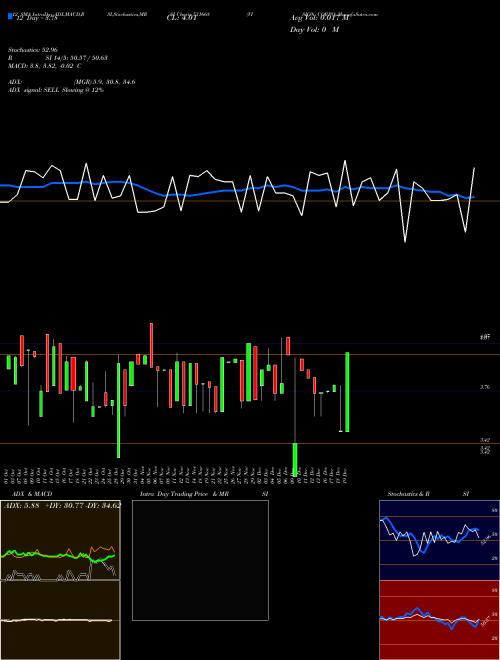500x660 pixels.
Task: Click the MACD values line
Action: 45,66
